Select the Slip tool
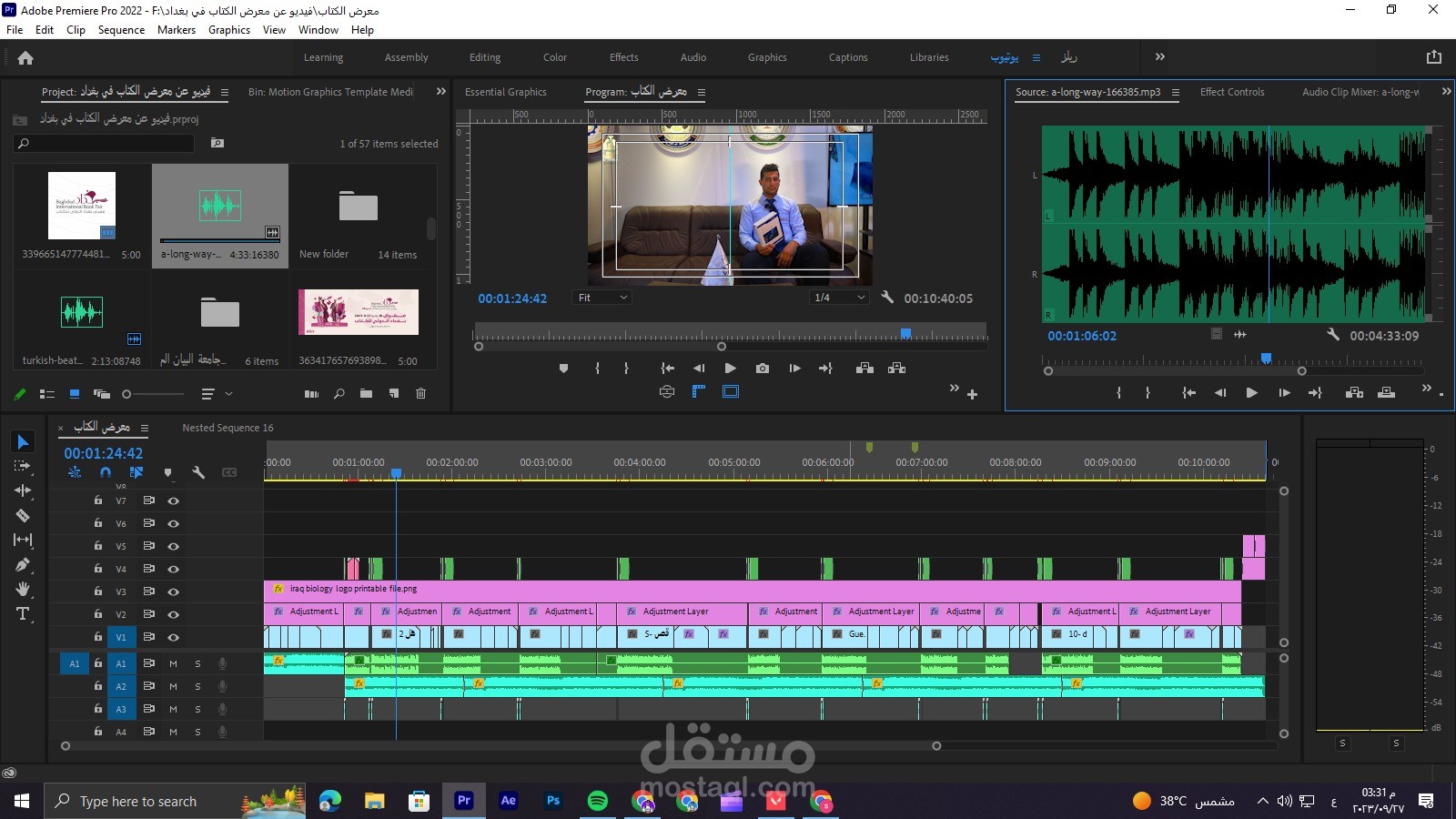The image size is (1456, 819). 23,540
